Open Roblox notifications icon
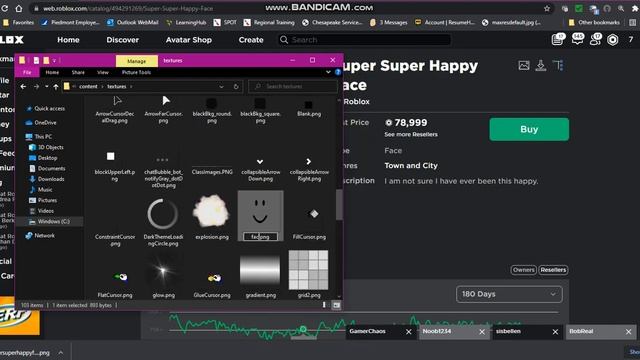This screenshot has height=360, width=640. click(558, 39)
